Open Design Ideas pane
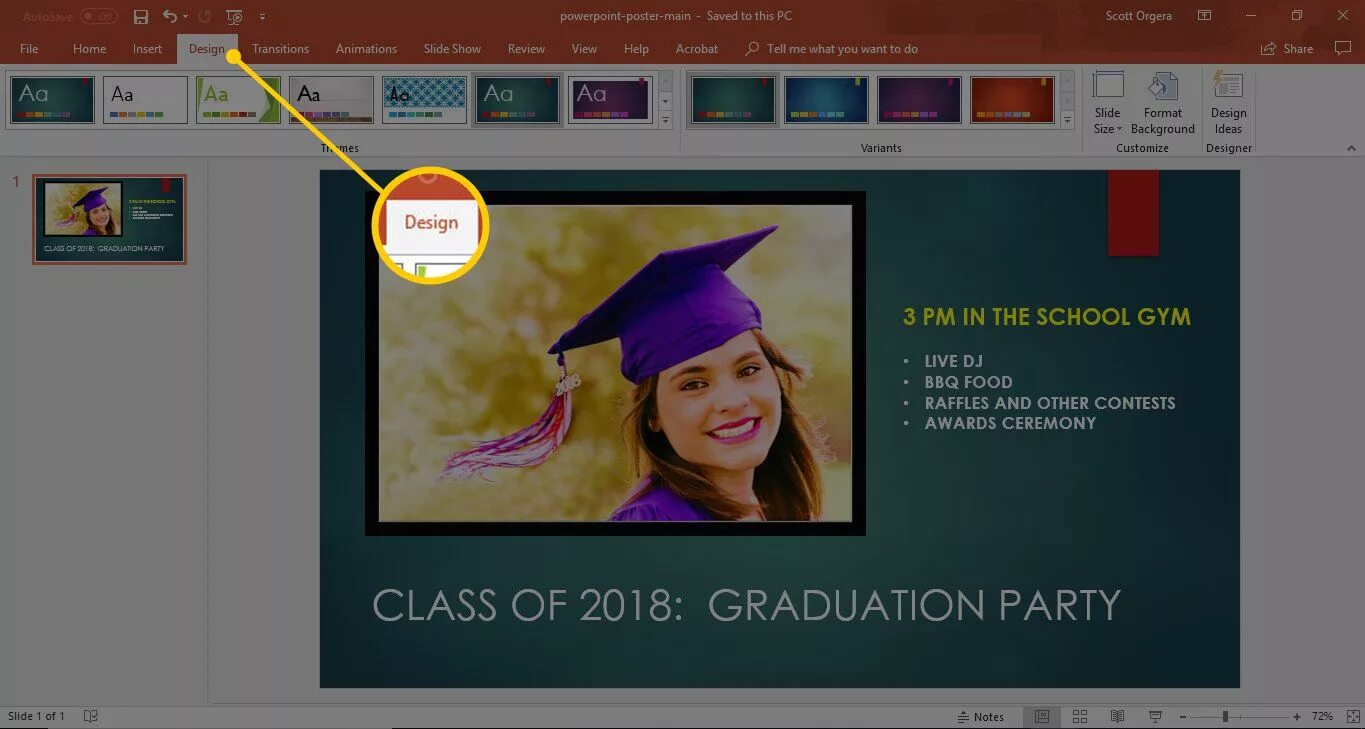Viewport: 1365px width, 729px height. [x=1228, y=103]
